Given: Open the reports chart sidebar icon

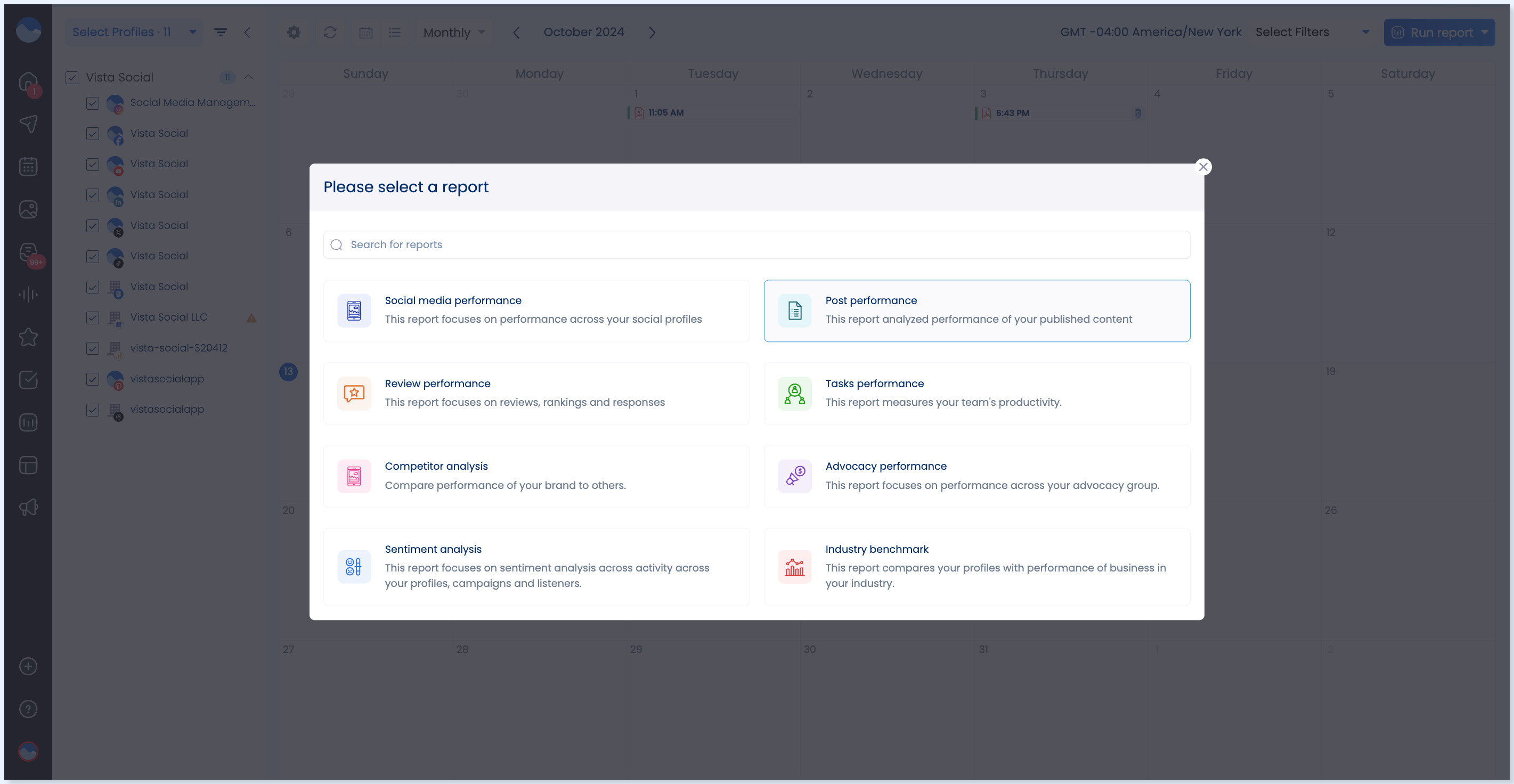Looking at the screenshot, I should click(28, 422).
